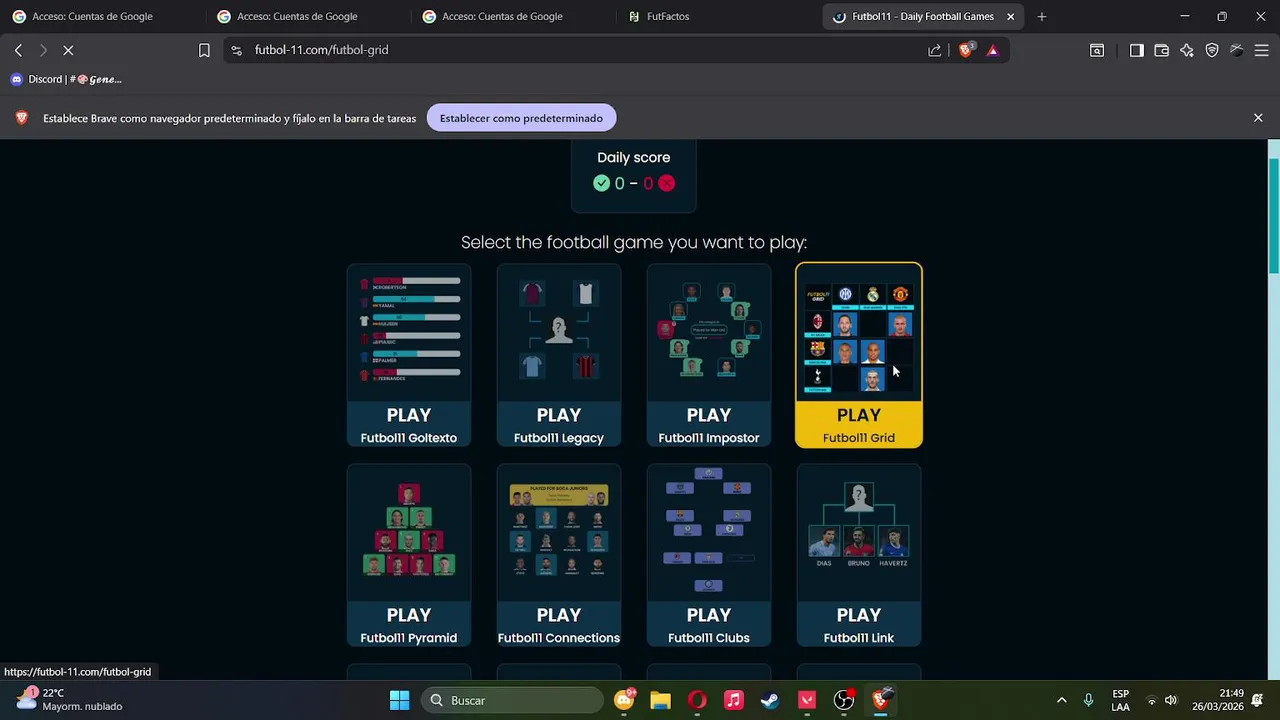The width and height of the screenshot is (1280, 720).
Task: Bookmark this page with the bookmark icon
Action: coord(204,50)
